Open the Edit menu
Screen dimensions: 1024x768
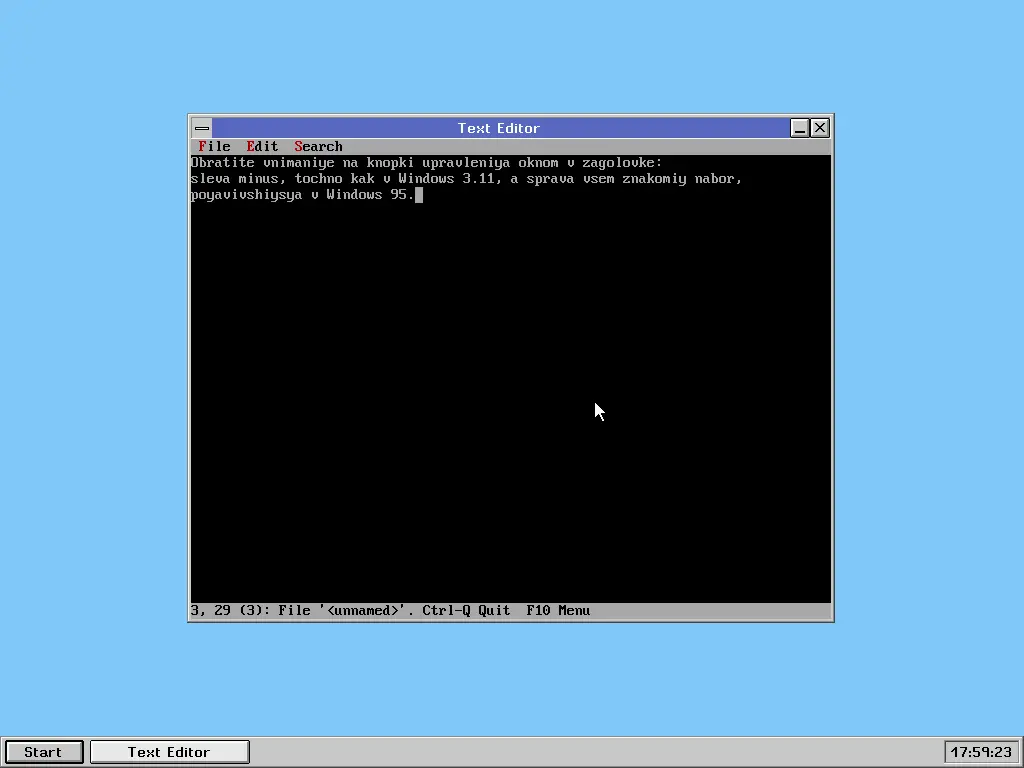[262, 146]
